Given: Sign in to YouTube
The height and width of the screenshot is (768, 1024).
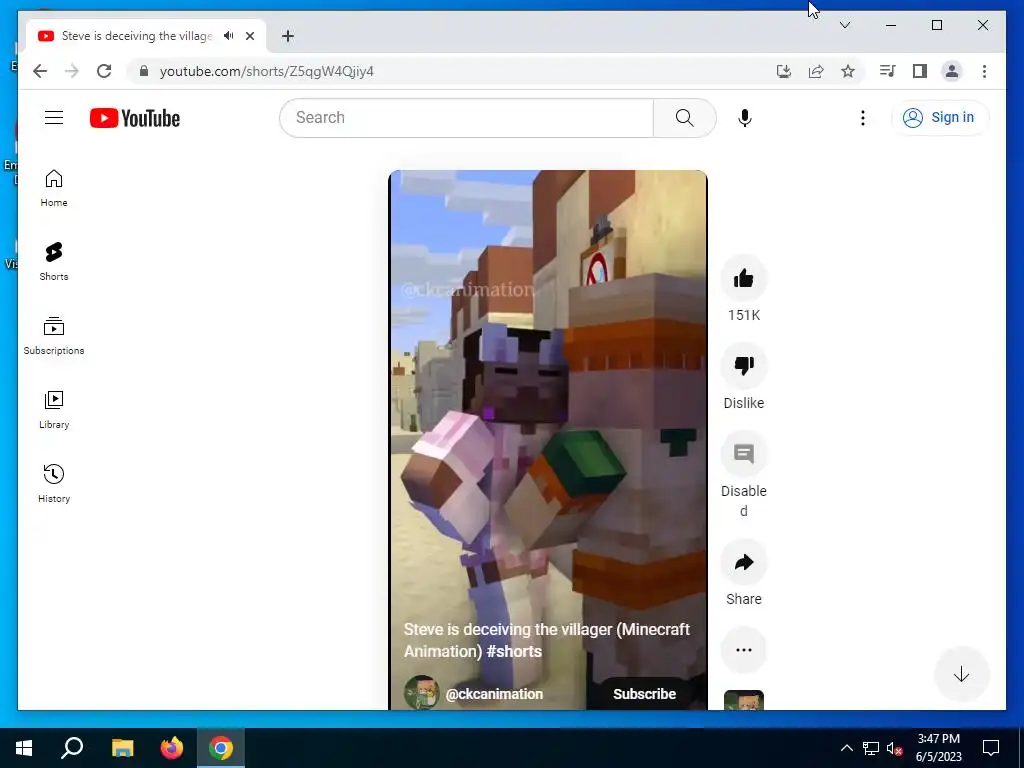Looking at the screenshot, I should [x=940, y=118].
